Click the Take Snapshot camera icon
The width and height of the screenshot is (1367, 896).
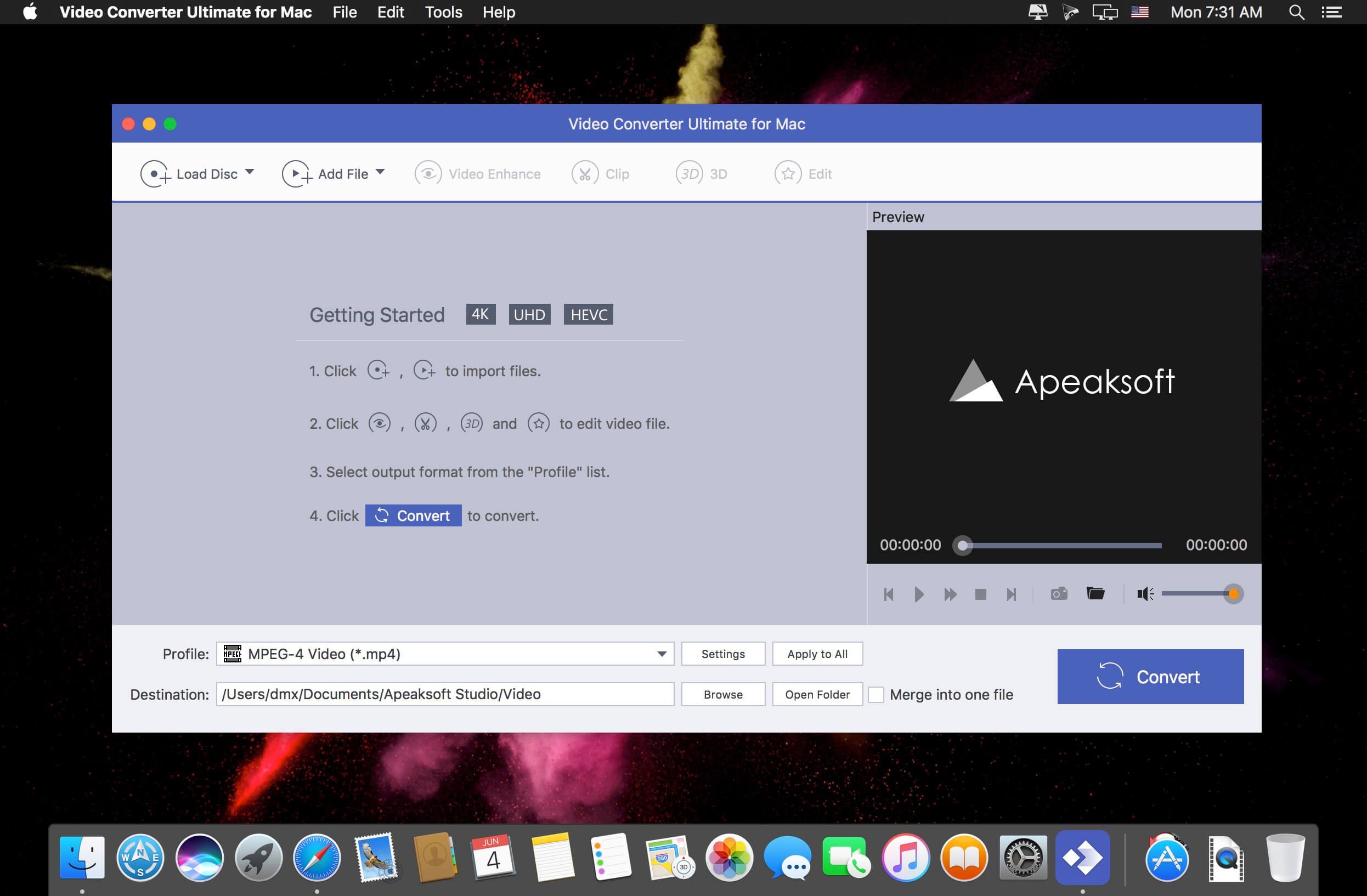click(1057, 593)
